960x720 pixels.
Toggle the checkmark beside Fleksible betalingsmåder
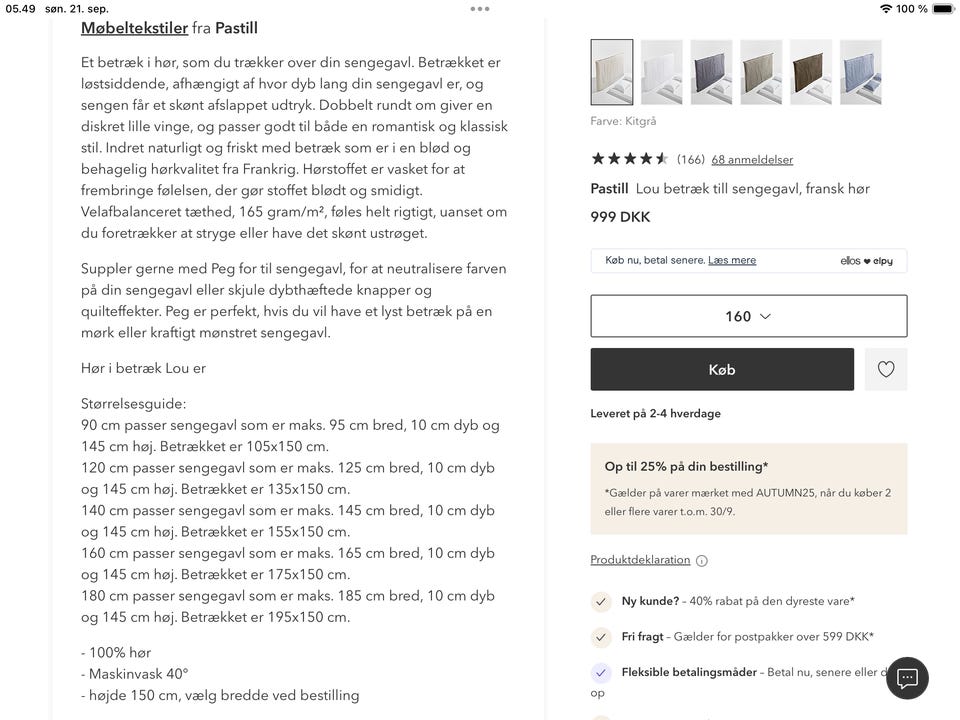[x=601, y=671]
